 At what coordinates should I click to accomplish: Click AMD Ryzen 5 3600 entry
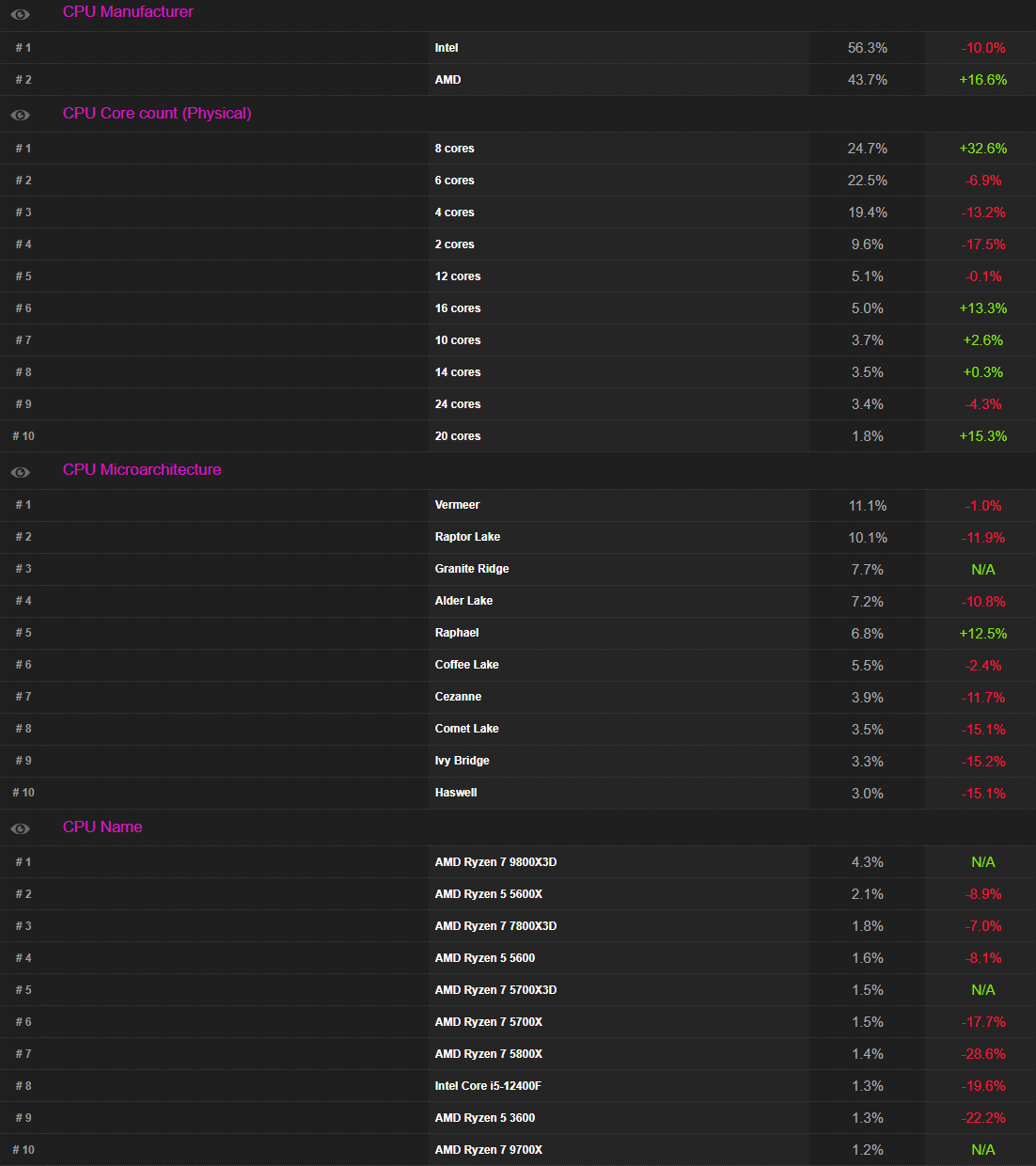(485, 1118)
